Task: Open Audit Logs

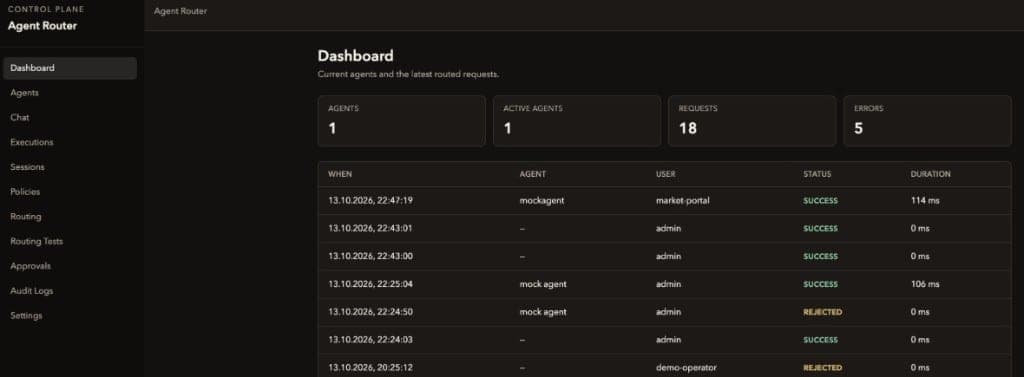Action: (32, 291)
